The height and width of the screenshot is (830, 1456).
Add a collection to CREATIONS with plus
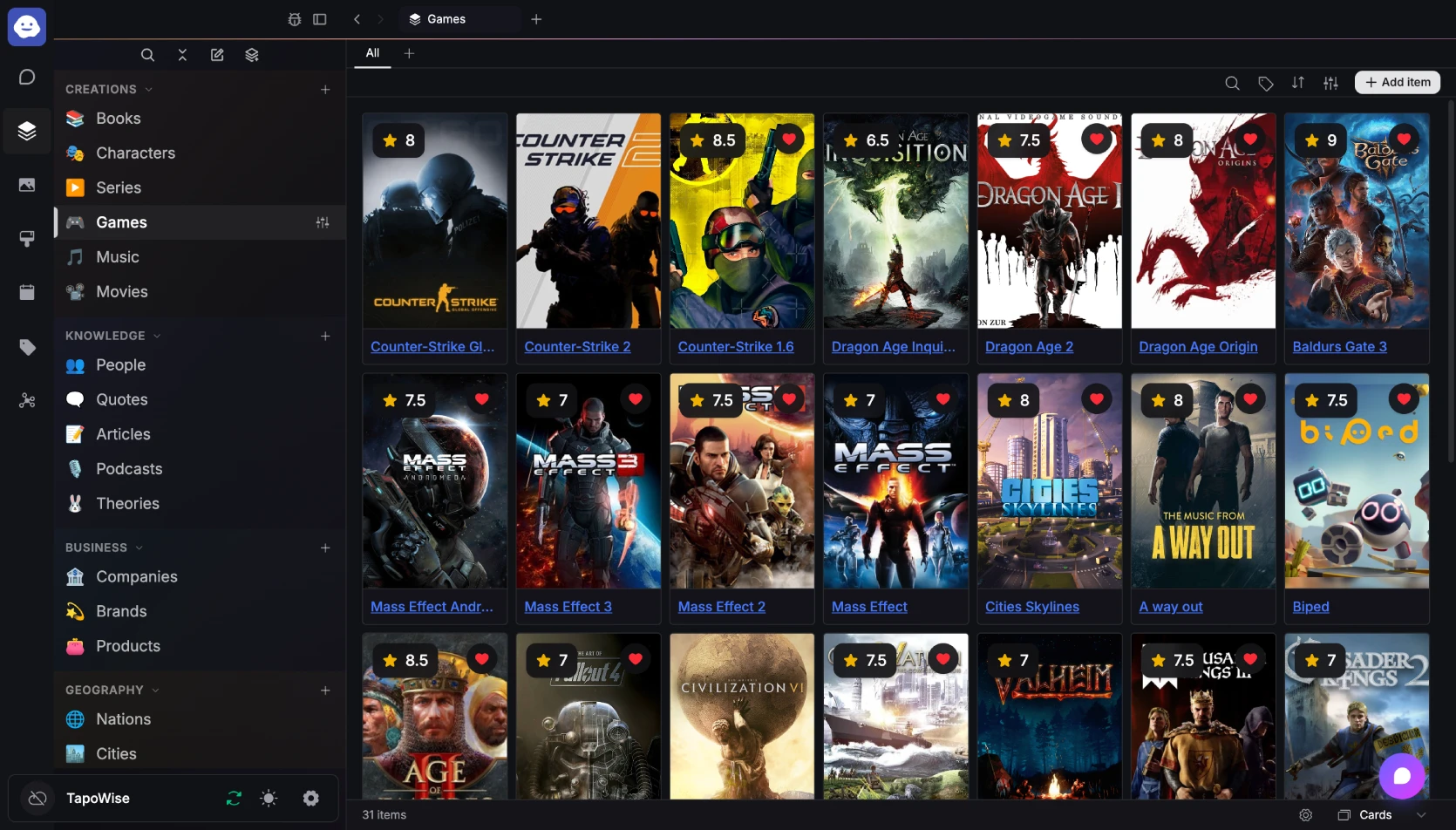point(325,89)
